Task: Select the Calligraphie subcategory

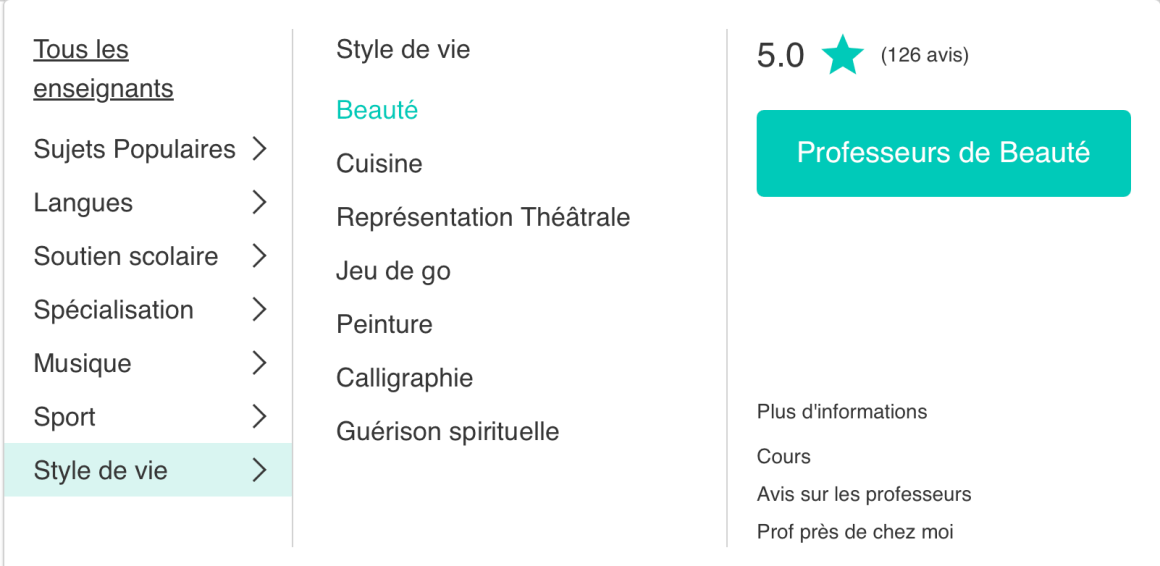Action: (x=404, y=378)
